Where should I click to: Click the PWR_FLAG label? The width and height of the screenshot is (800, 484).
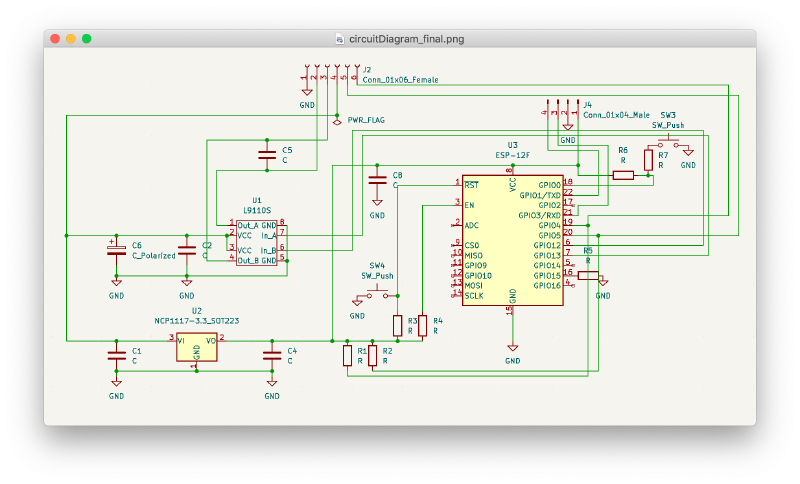coord(365,120)
